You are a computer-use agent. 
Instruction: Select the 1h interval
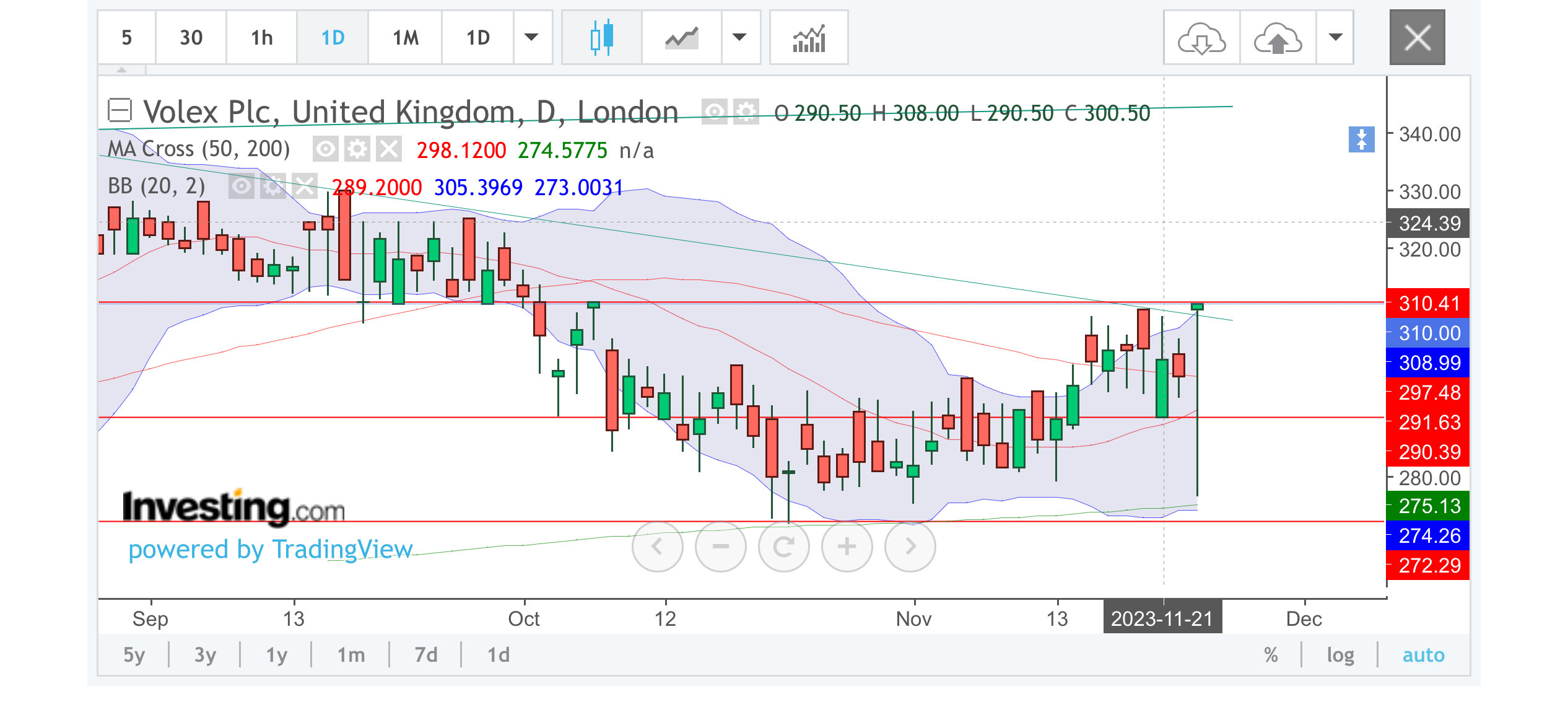click(x=261, y=38)
